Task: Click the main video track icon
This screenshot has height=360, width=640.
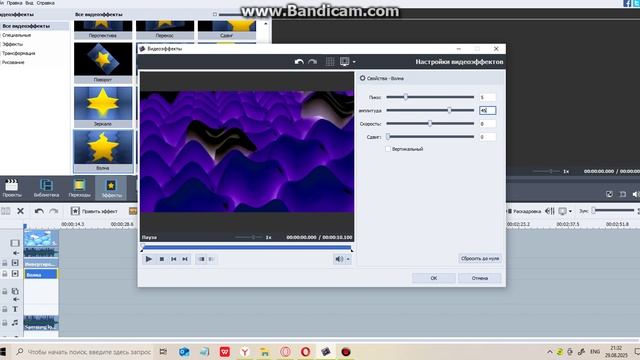Action: 15,243
